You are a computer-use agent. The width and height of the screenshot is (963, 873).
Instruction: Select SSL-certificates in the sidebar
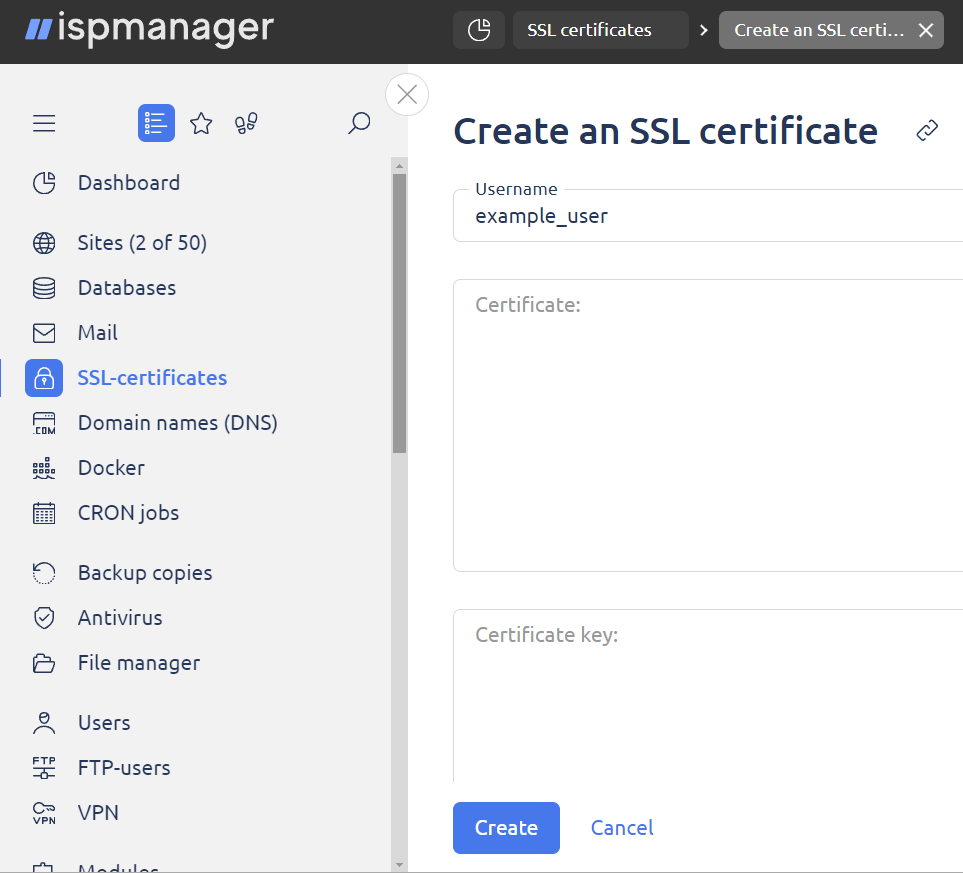[152, 378]
